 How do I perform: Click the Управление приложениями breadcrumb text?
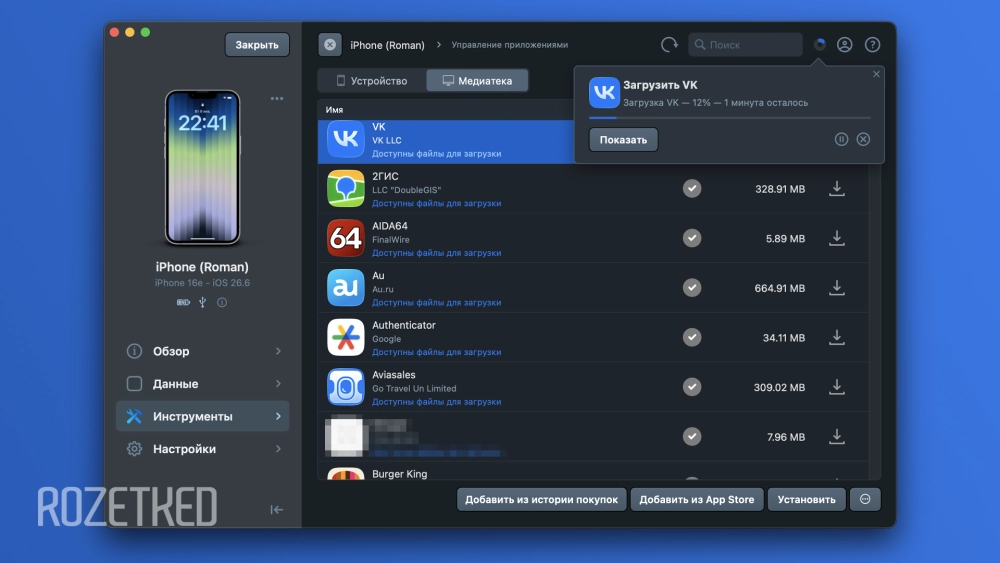pos(510,45)
